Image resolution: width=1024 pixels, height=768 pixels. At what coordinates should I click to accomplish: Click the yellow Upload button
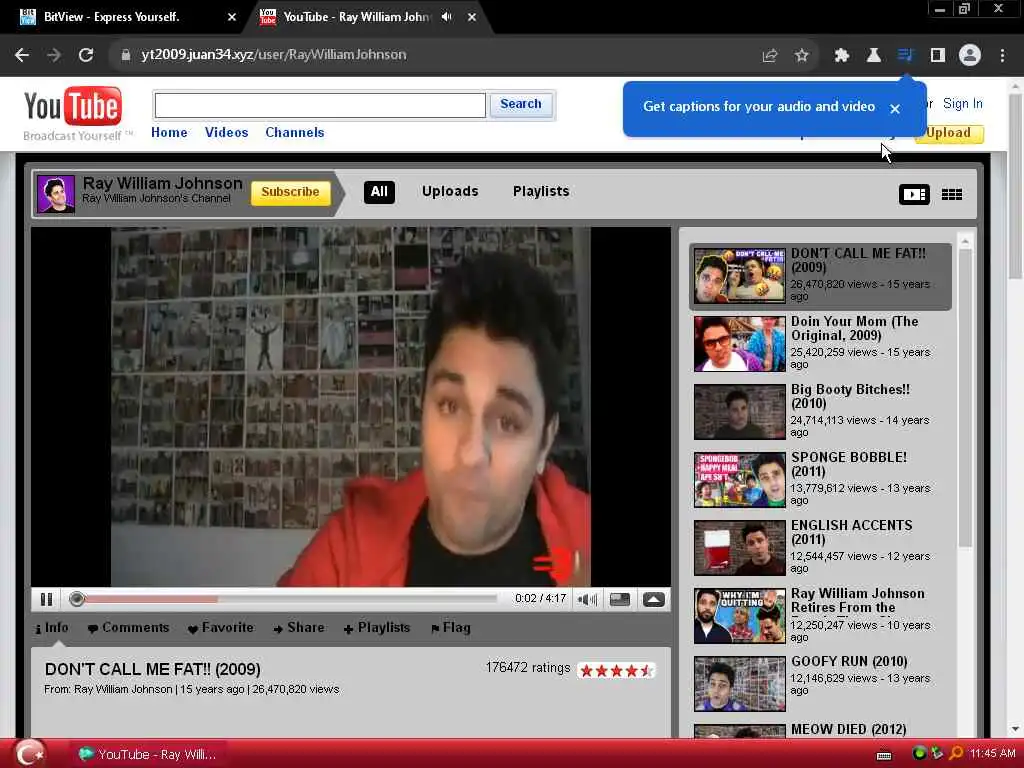(x=950, y=133)
